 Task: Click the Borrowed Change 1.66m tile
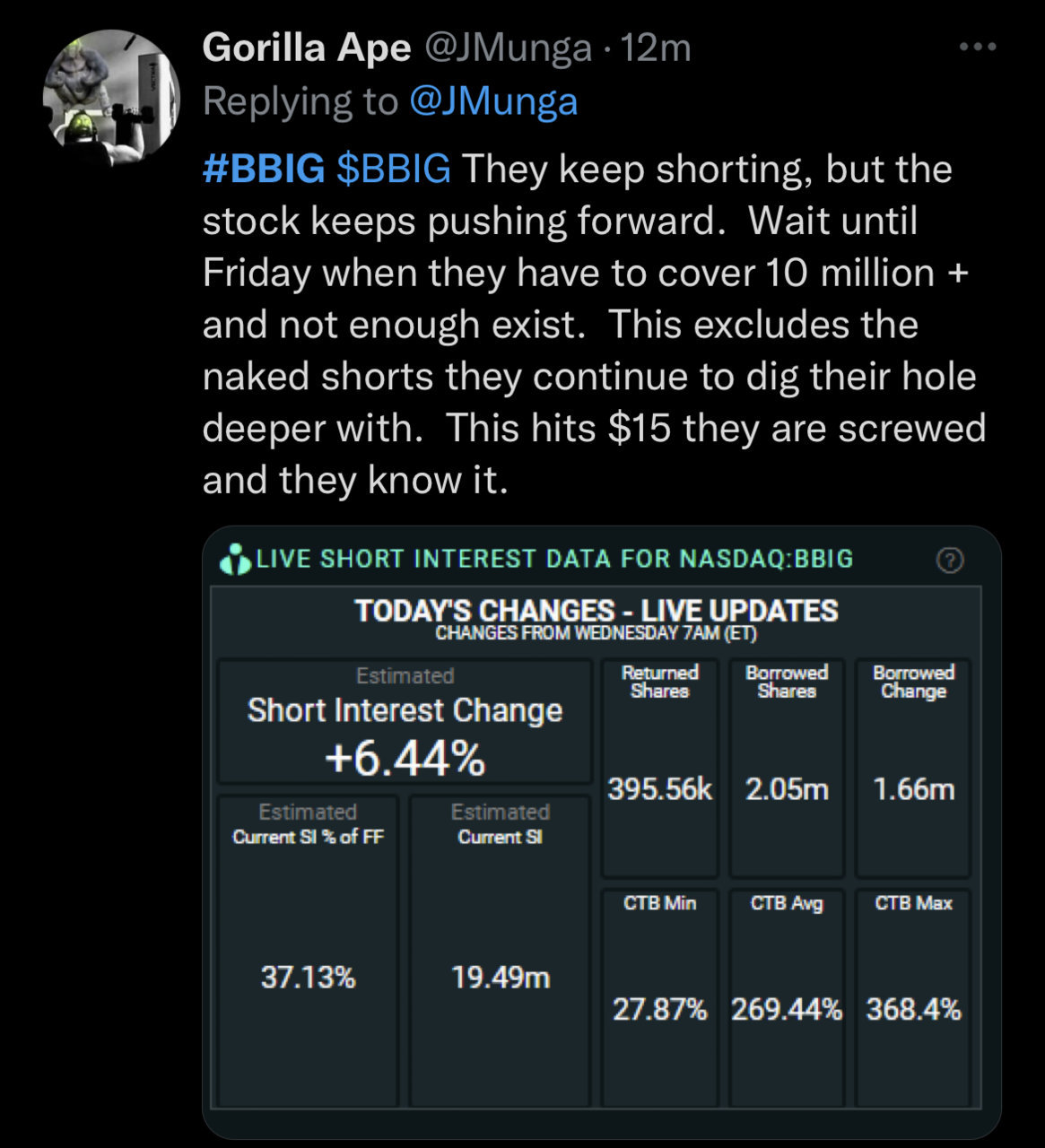point(913,769)
